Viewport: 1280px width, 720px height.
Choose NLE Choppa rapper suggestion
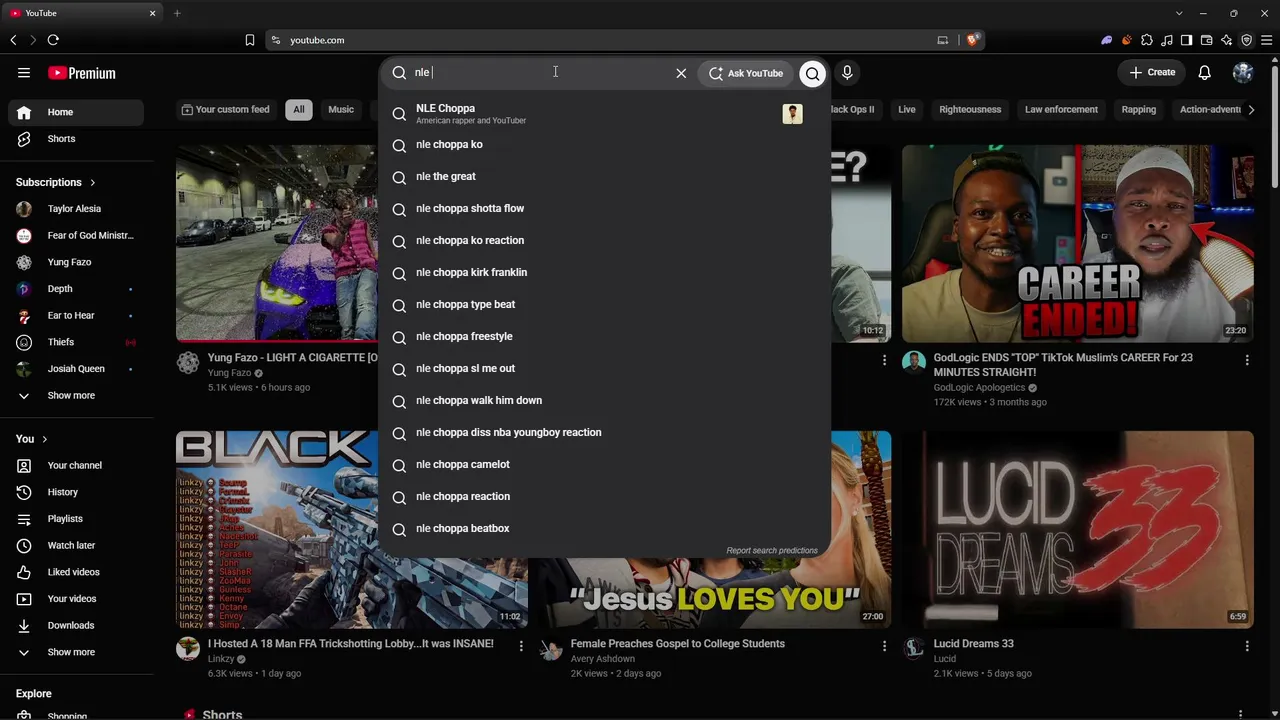(604, 113)
